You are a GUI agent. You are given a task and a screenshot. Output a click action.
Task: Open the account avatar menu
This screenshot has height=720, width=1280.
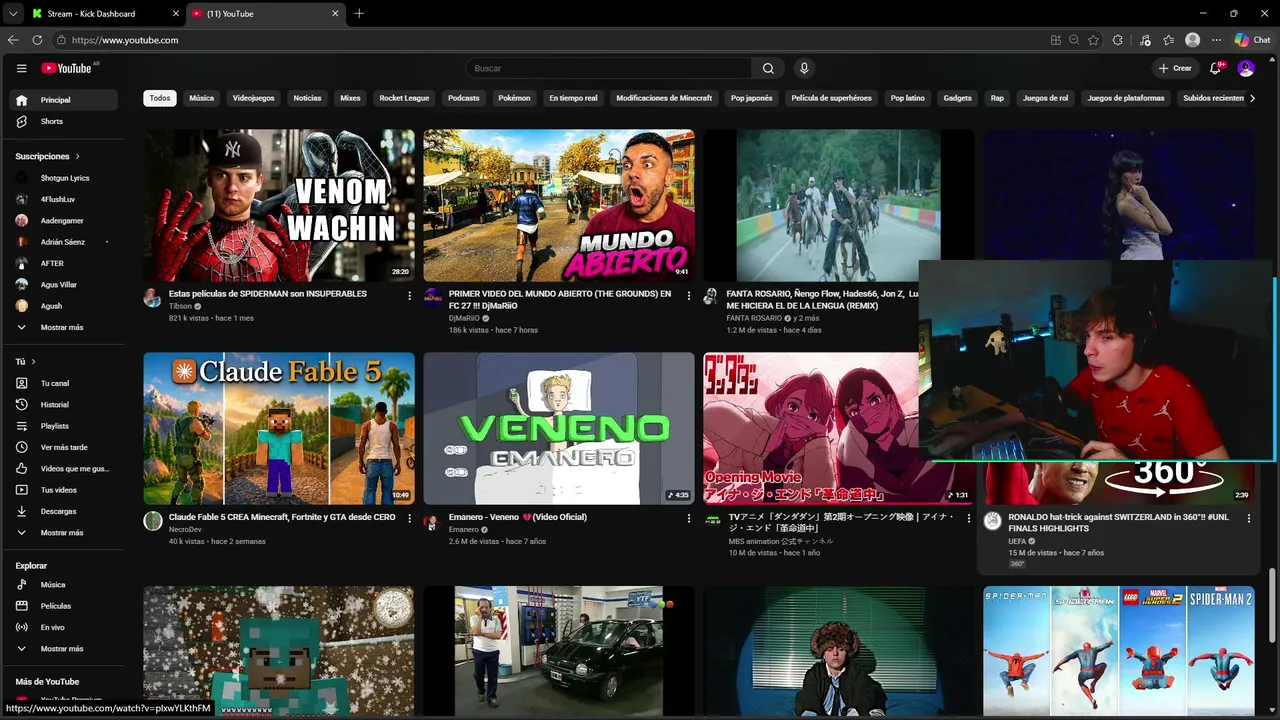pos(1246,68)
